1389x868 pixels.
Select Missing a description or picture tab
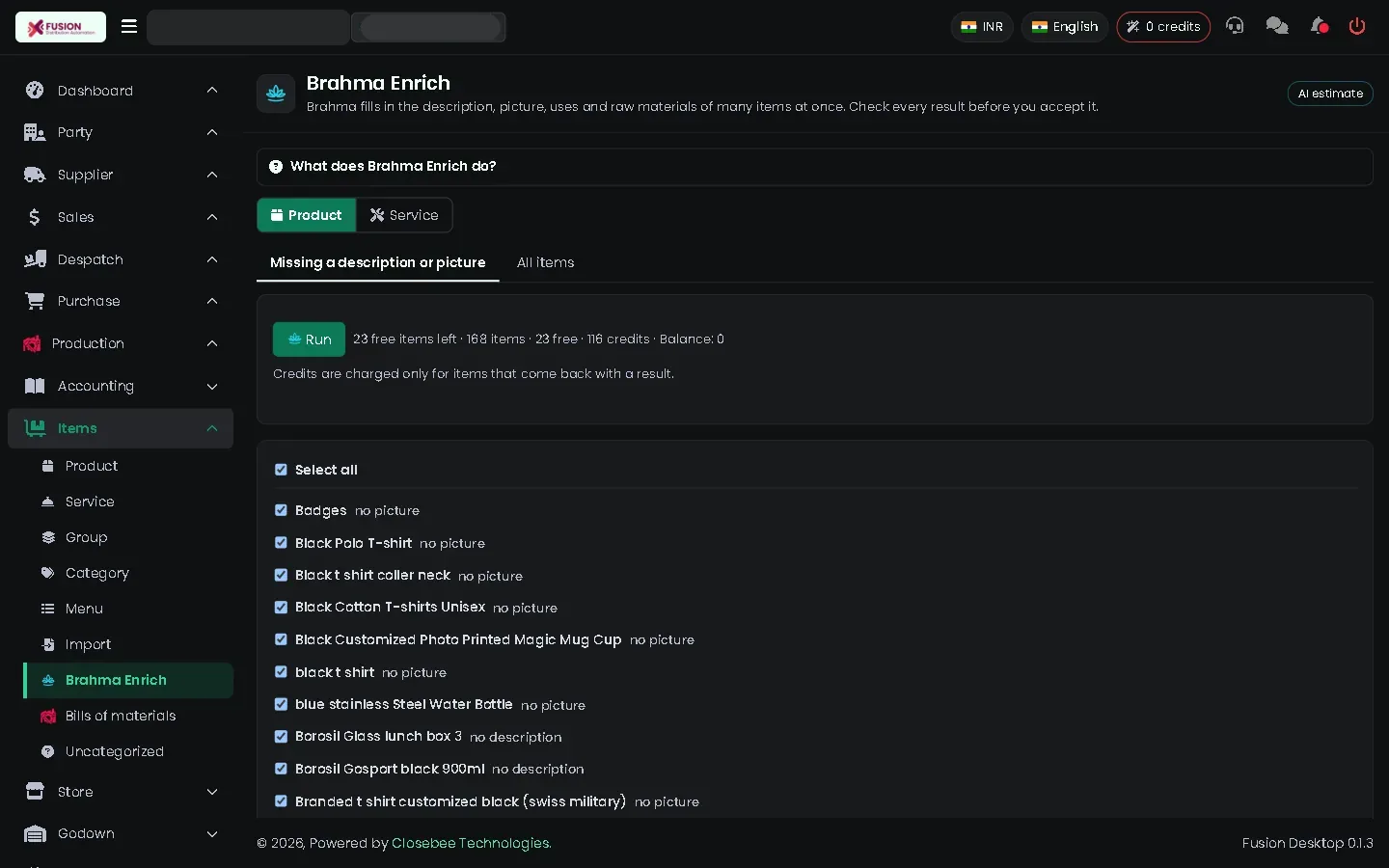coord(378,262)
